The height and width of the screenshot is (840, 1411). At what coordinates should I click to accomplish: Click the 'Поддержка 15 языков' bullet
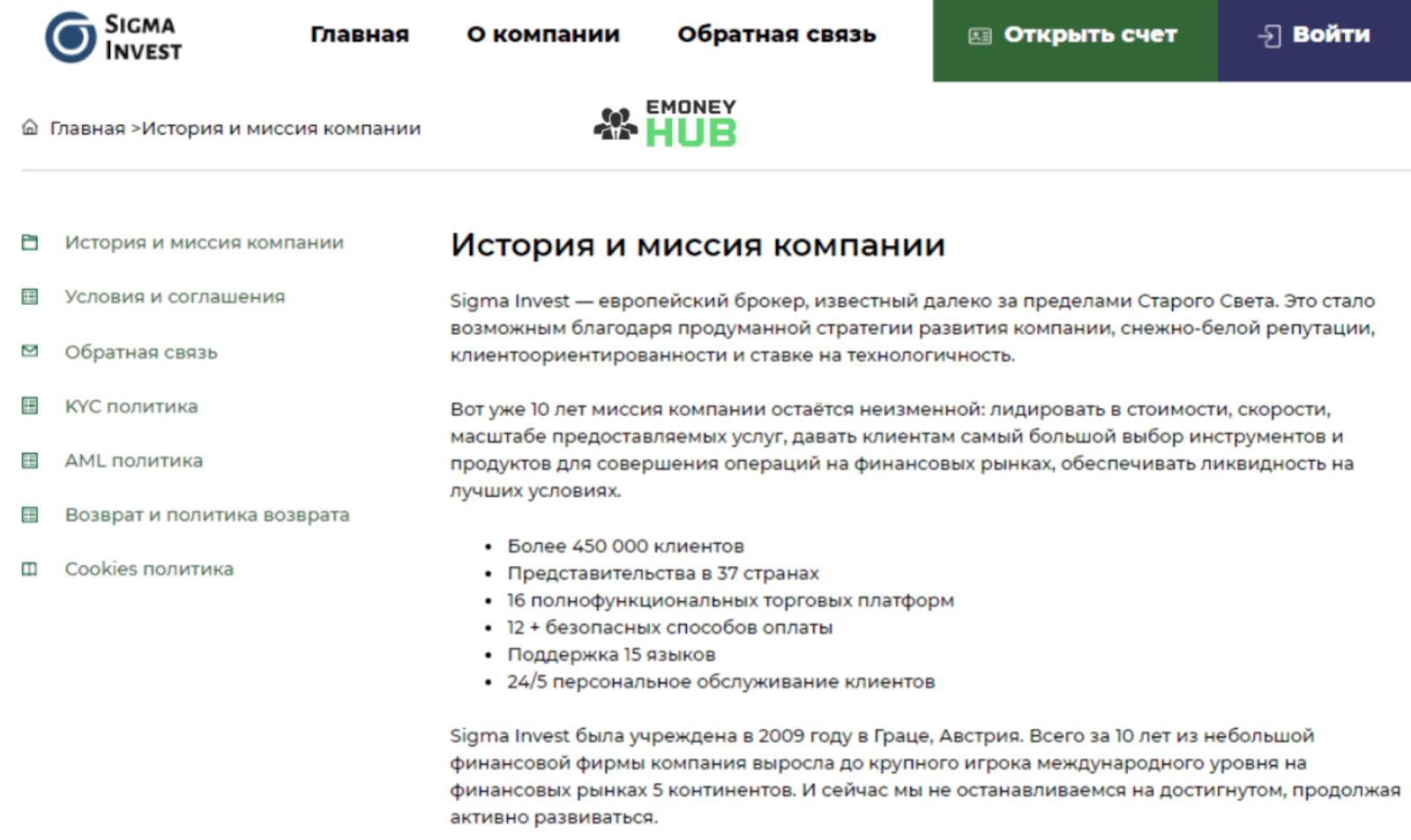click(x=611, y=655)
